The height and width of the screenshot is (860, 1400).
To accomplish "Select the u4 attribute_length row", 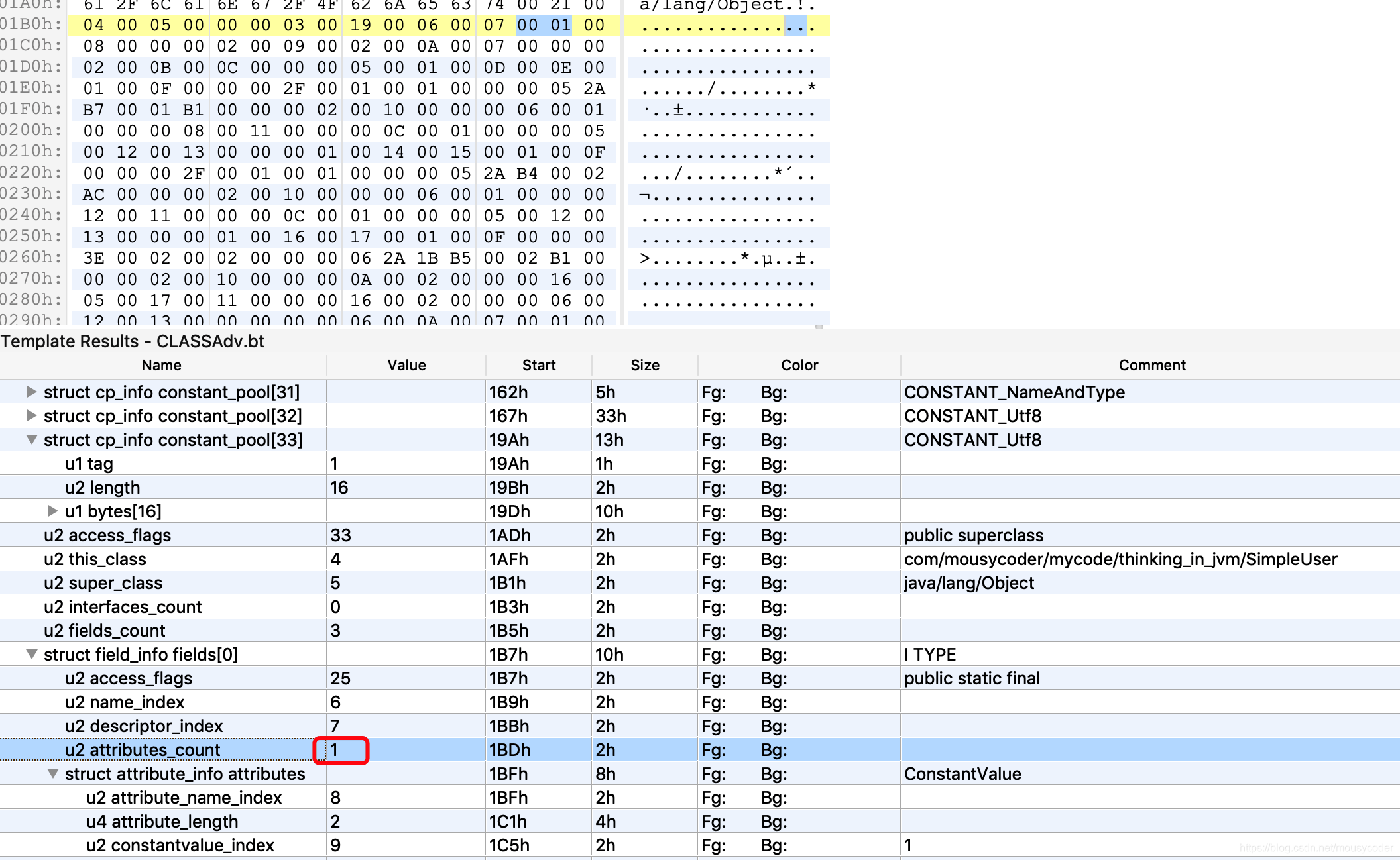I will click(x=162, y=821).
